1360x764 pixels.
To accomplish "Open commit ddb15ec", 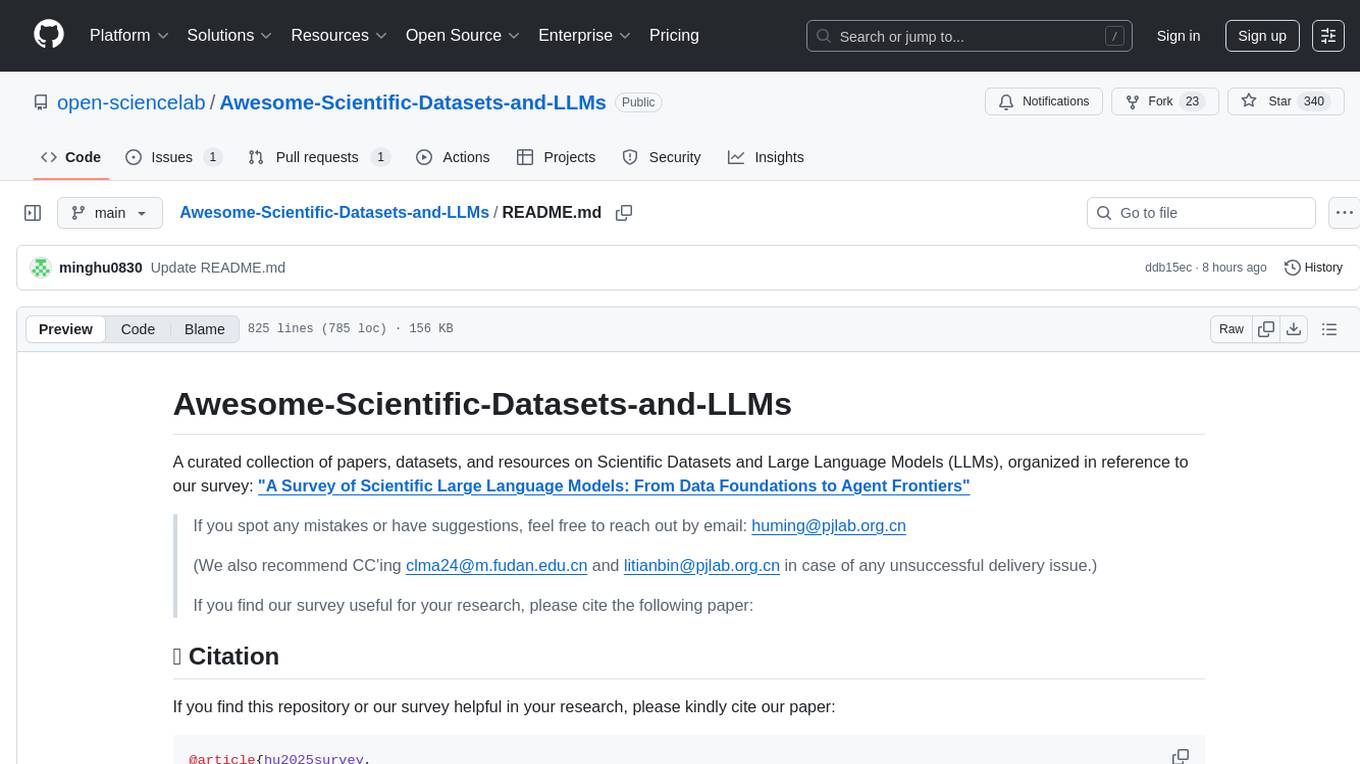I will click(1168, 268).
